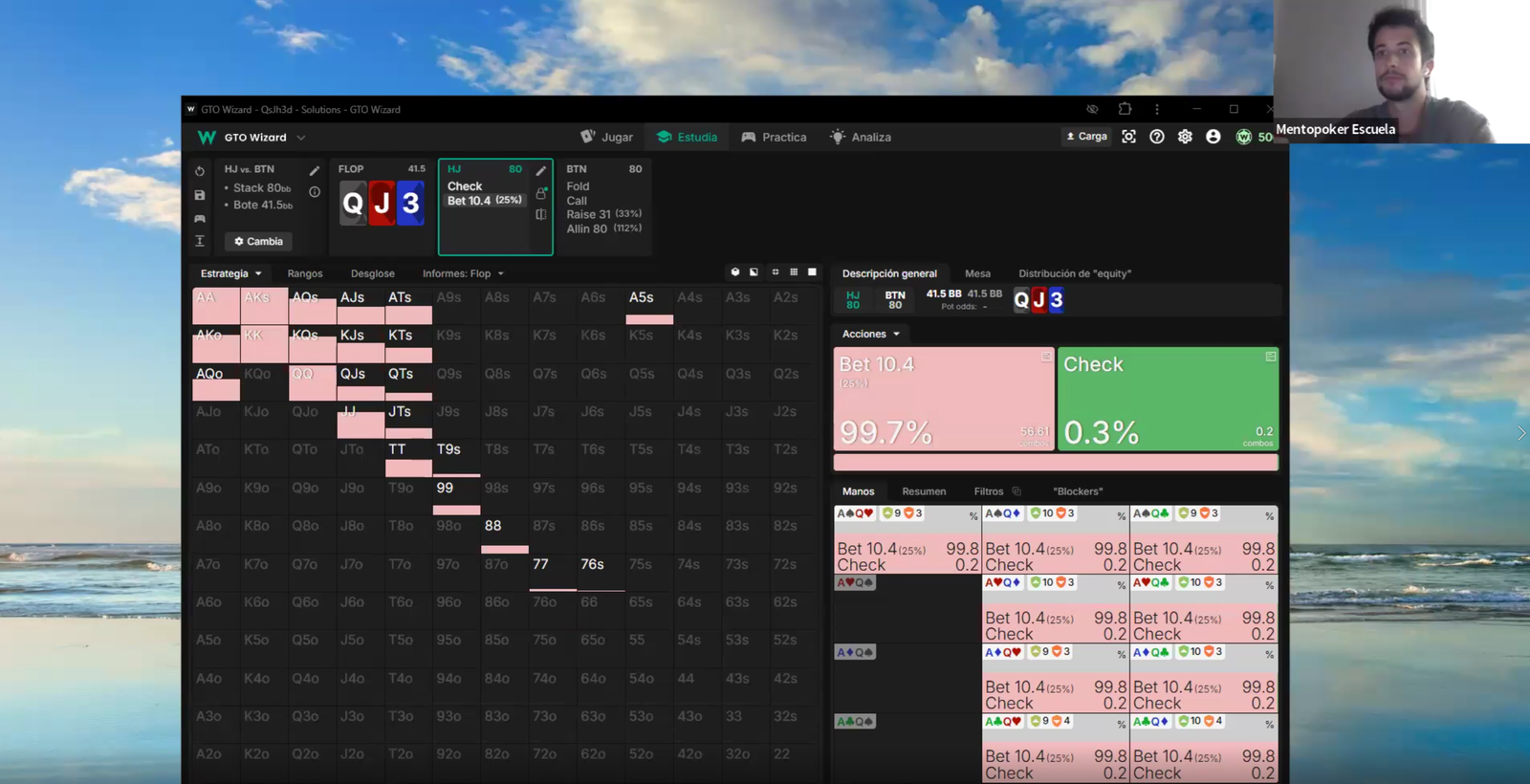Toggle the grid matrix view icon
Image resolution: width=1530 pixels, height=784 pixels.
(794, 272)
